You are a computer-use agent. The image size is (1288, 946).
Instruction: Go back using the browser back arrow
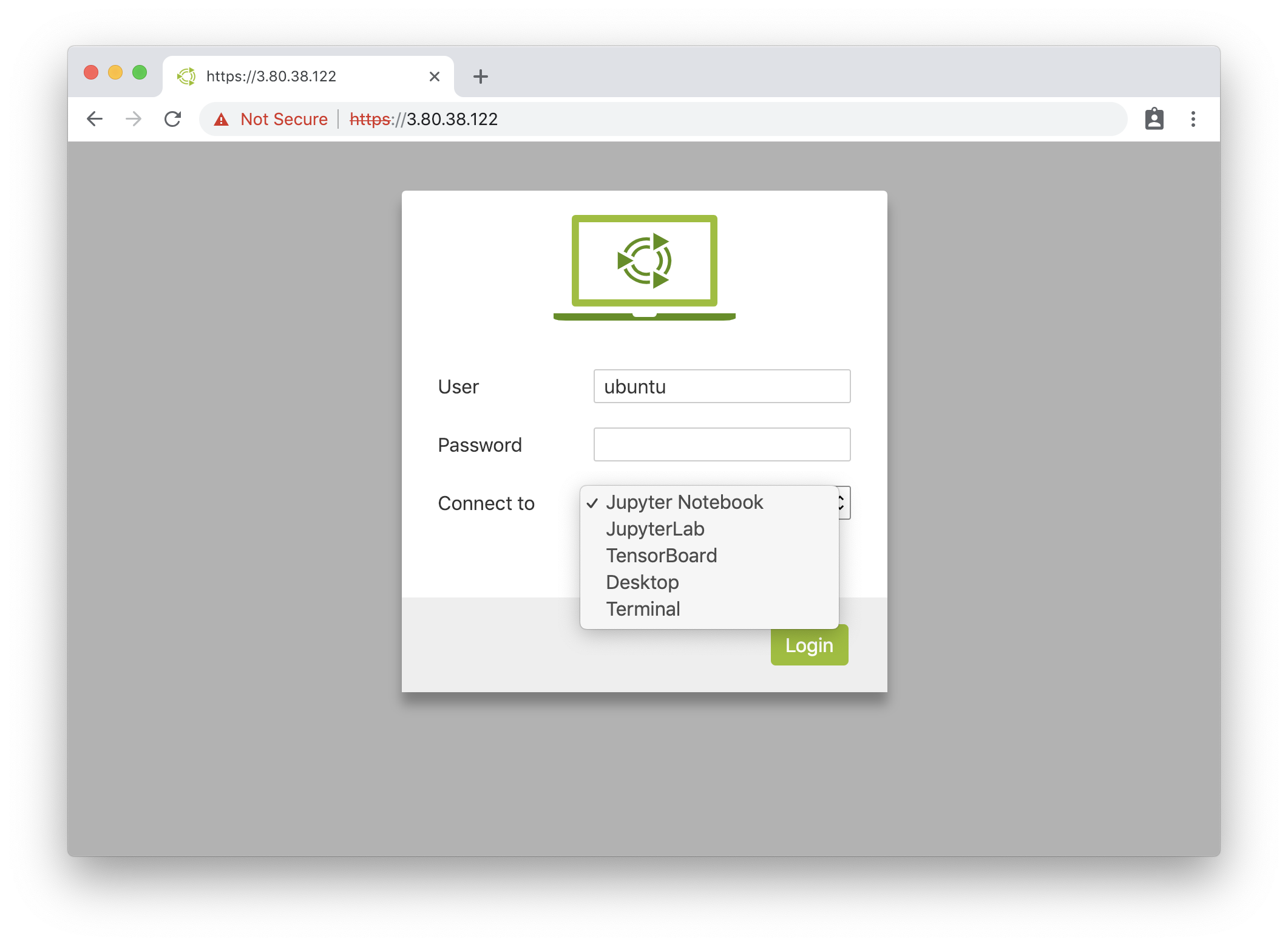[95, 119]
